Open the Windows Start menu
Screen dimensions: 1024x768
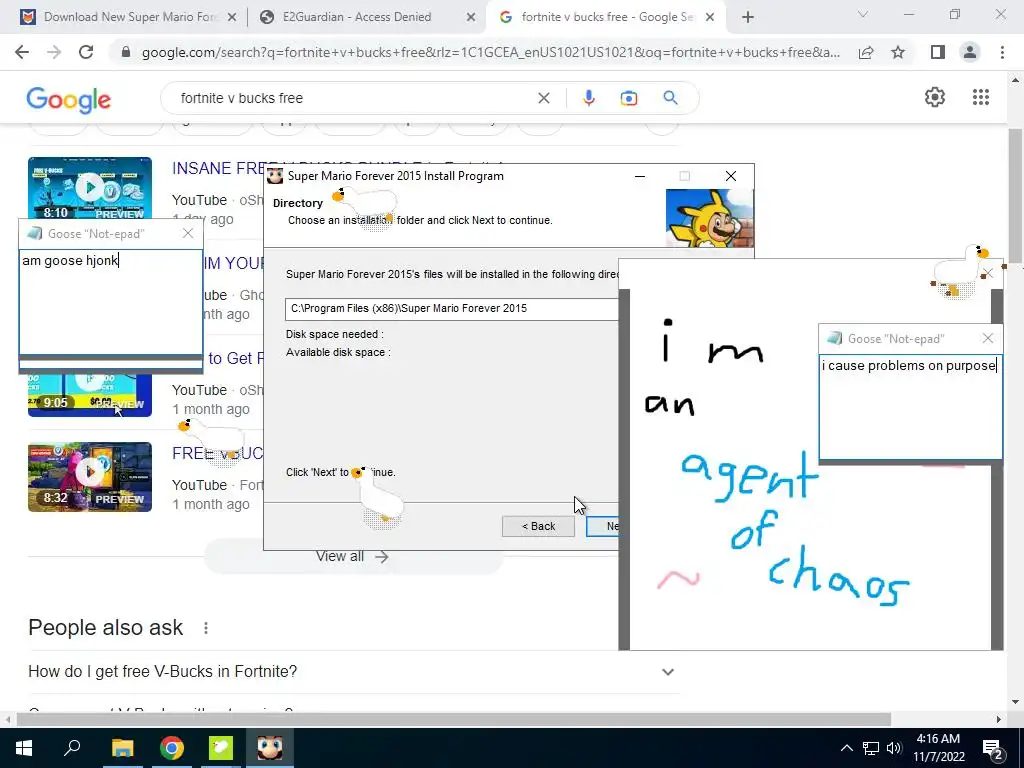tap(24, 748)
